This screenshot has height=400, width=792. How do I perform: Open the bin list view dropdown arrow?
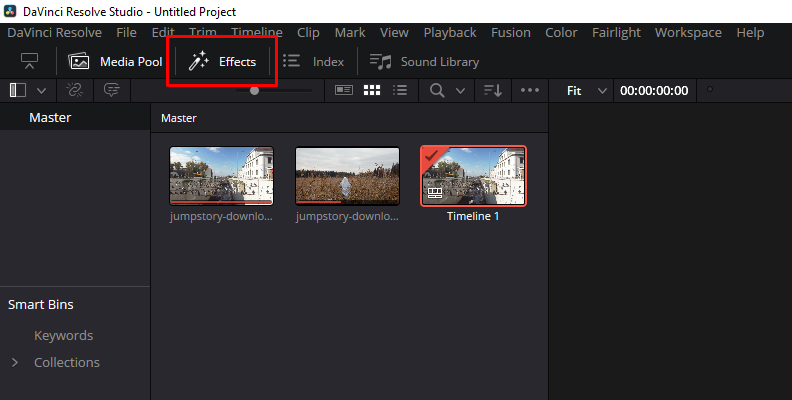(41, 91)
